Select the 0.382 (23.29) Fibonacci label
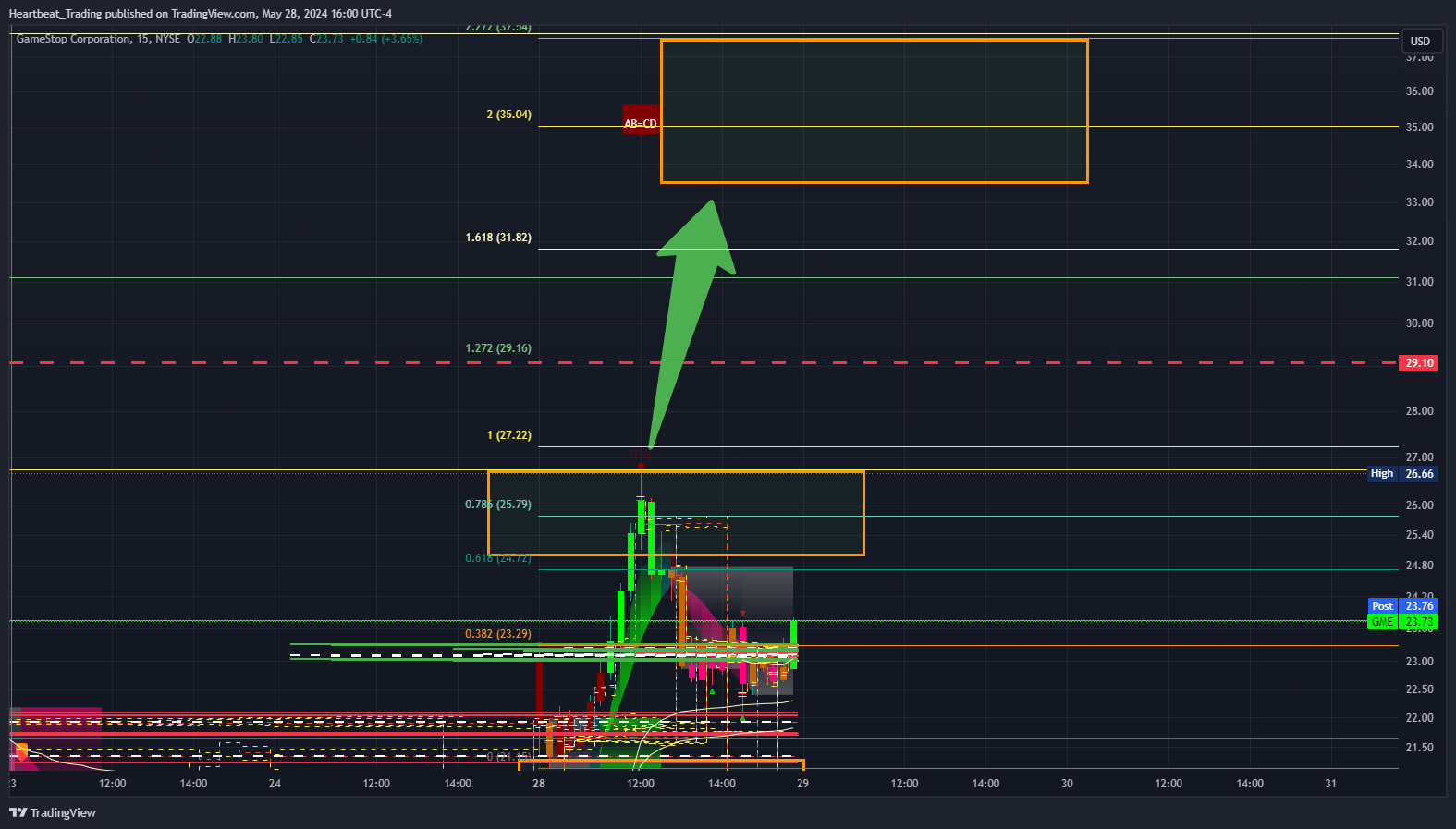 (x=498, y=634)
